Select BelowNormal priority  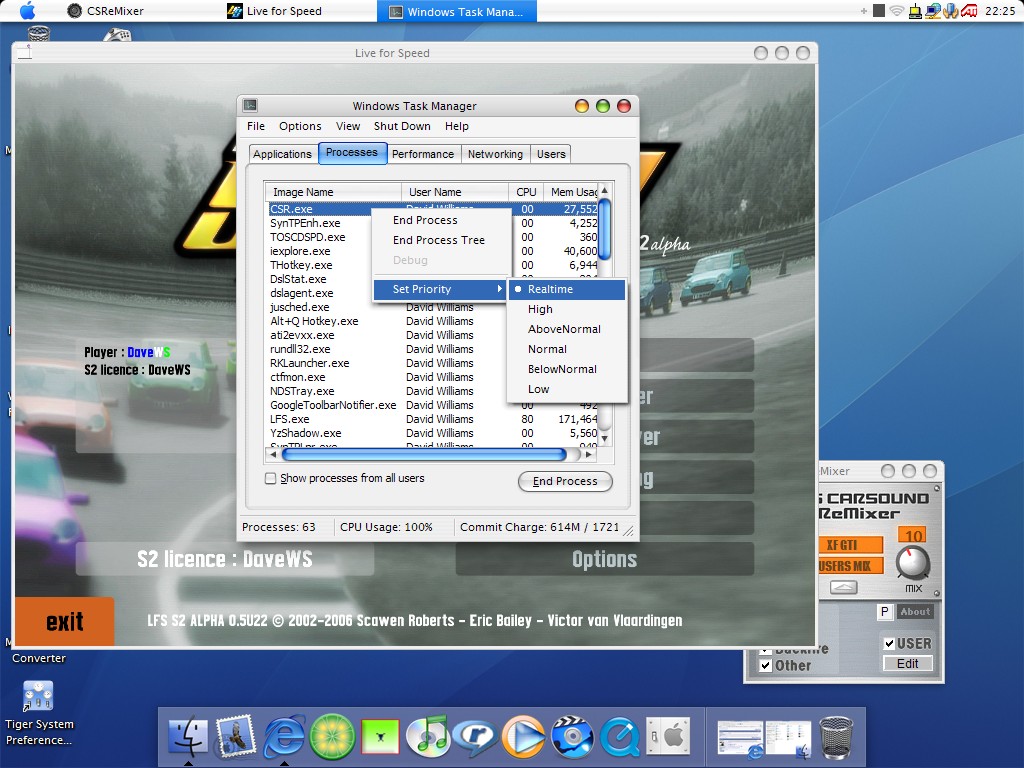[x=567, y=369]
